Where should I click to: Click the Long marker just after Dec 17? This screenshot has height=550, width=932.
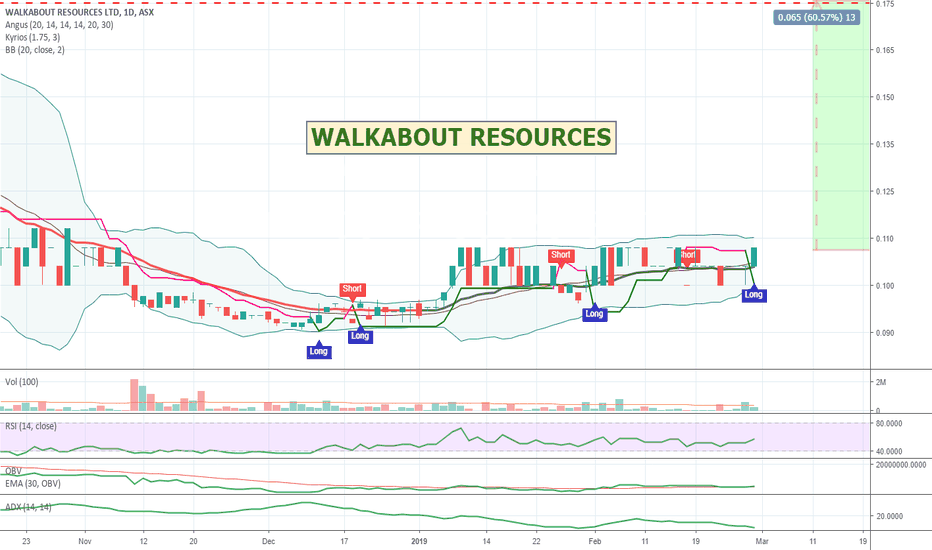[360, 335]
